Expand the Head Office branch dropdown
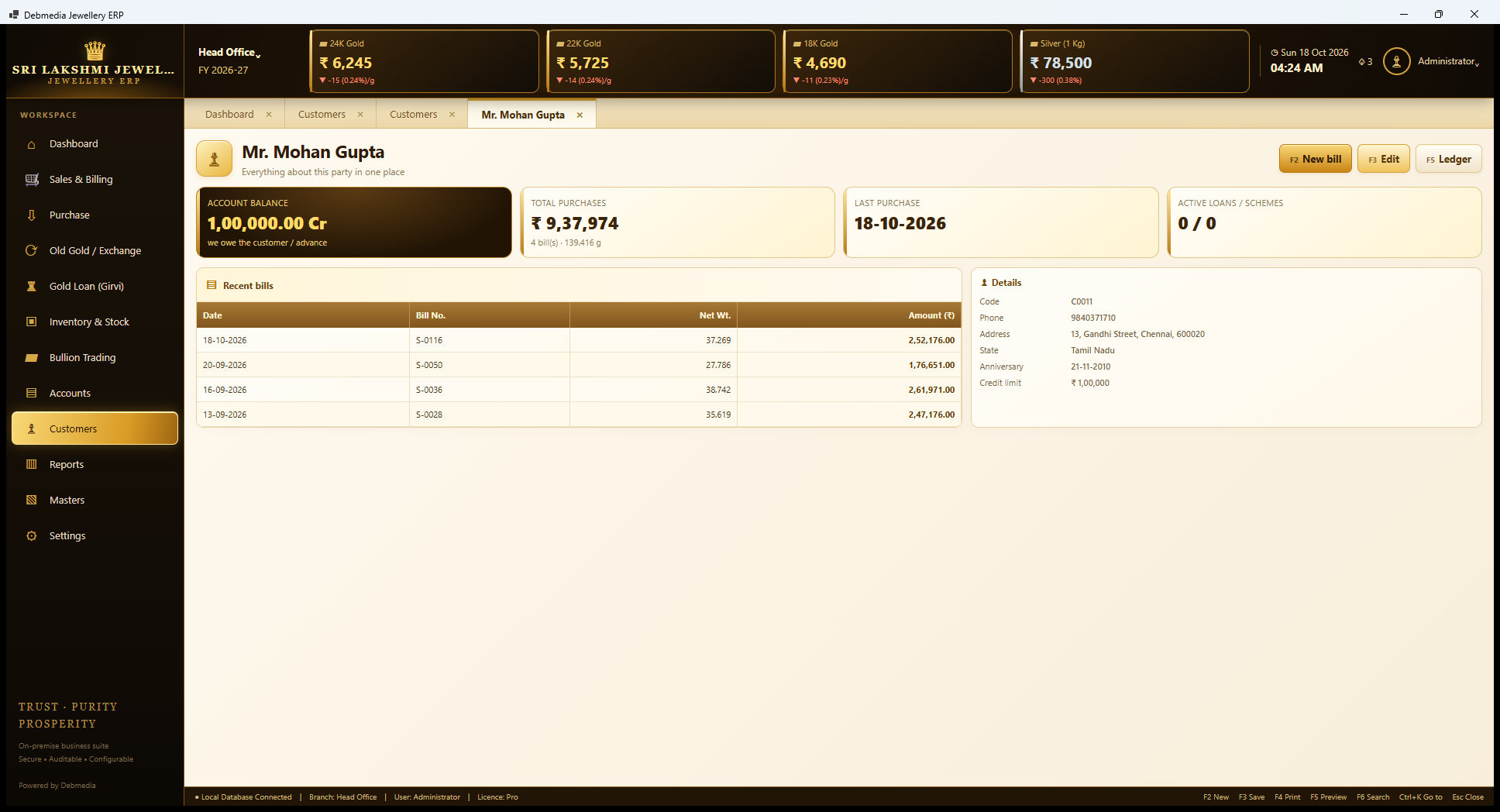Viewport: 1500px width, 812px height. point(229,52)
